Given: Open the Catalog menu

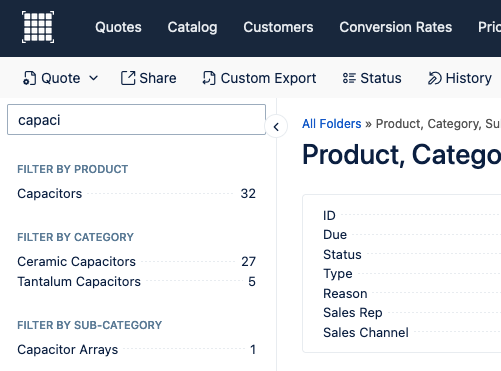Looking at the screenshot, I should coord(192,27).
